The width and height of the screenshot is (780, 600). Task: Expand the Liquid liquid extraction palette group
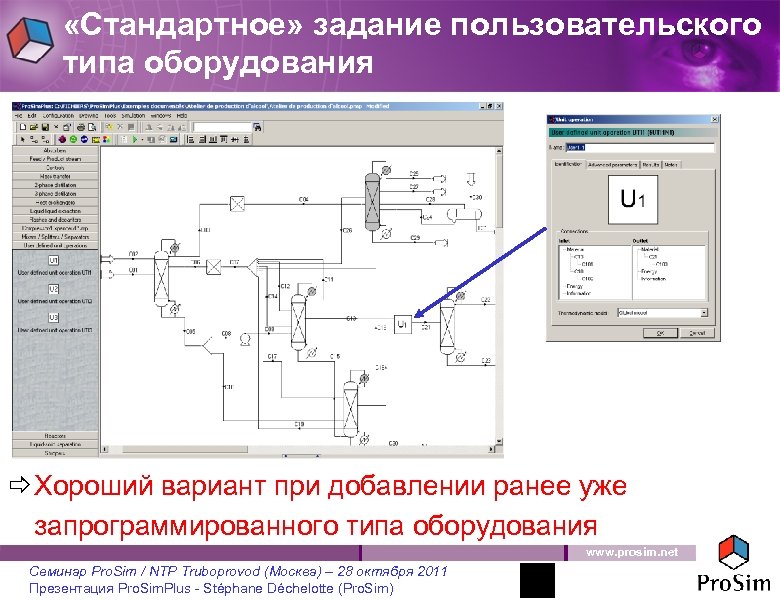[55, 211]
